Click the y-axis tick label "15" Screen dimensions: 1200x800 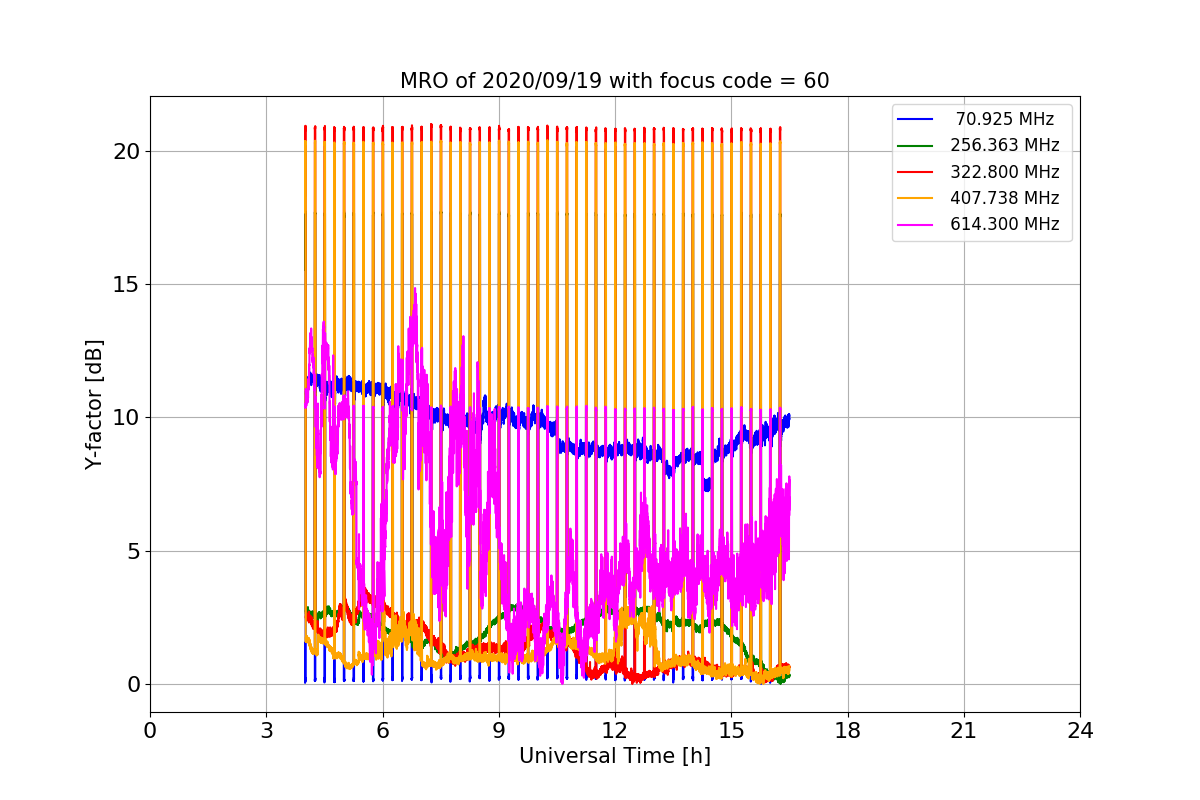[x=128, y=284]
